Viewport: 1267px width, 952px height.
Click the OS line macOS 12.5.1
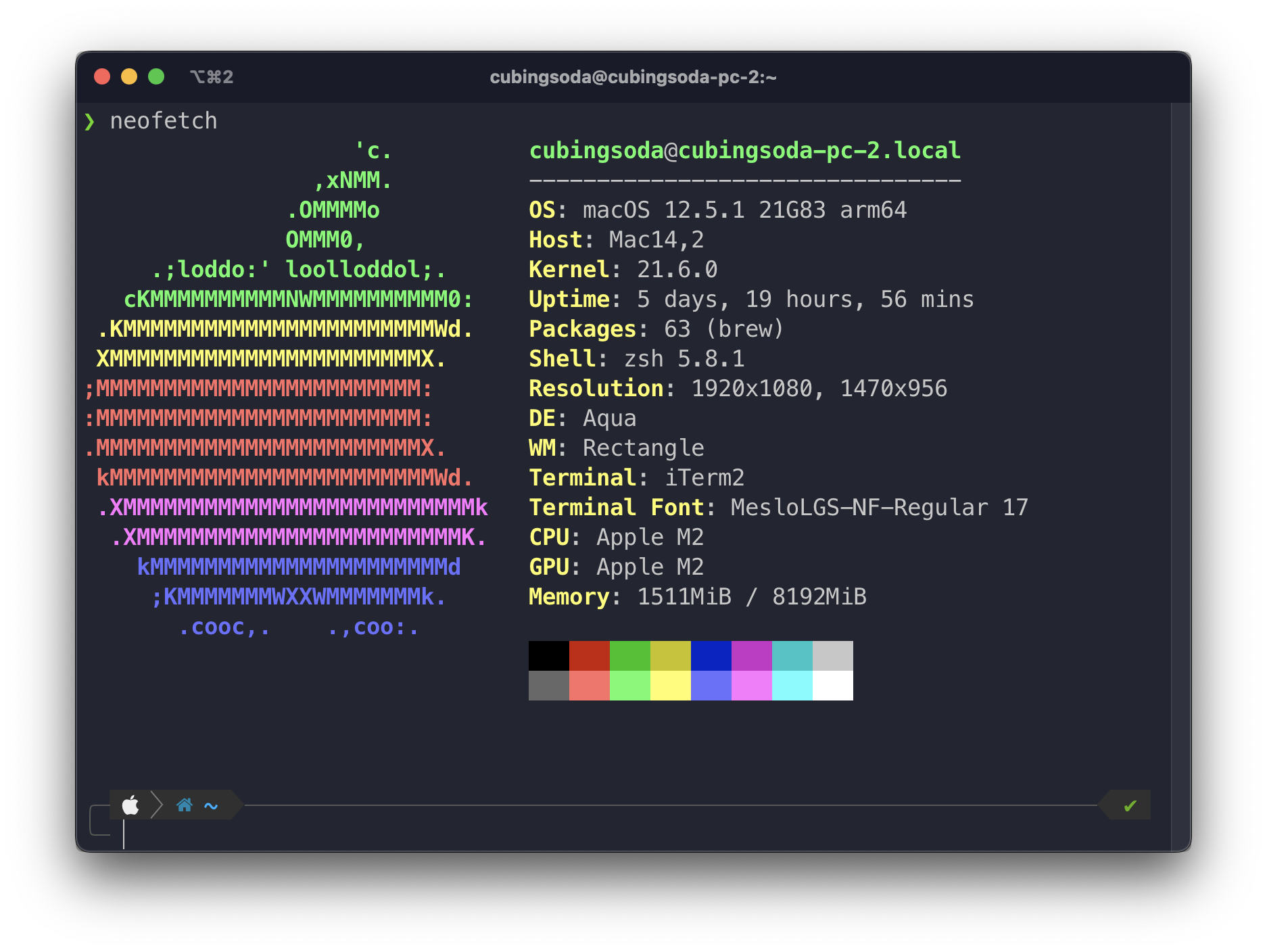point(717,210)
